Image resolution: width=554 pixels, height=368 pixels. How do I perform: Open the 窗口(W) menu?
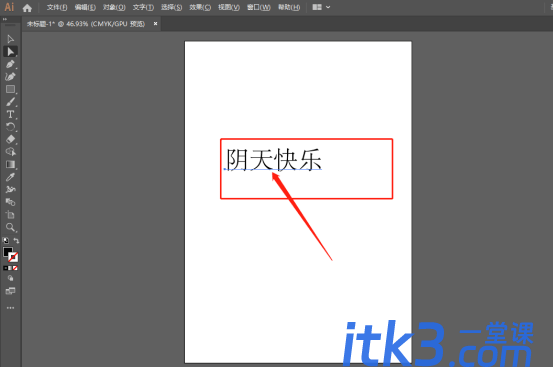point(258,7)
